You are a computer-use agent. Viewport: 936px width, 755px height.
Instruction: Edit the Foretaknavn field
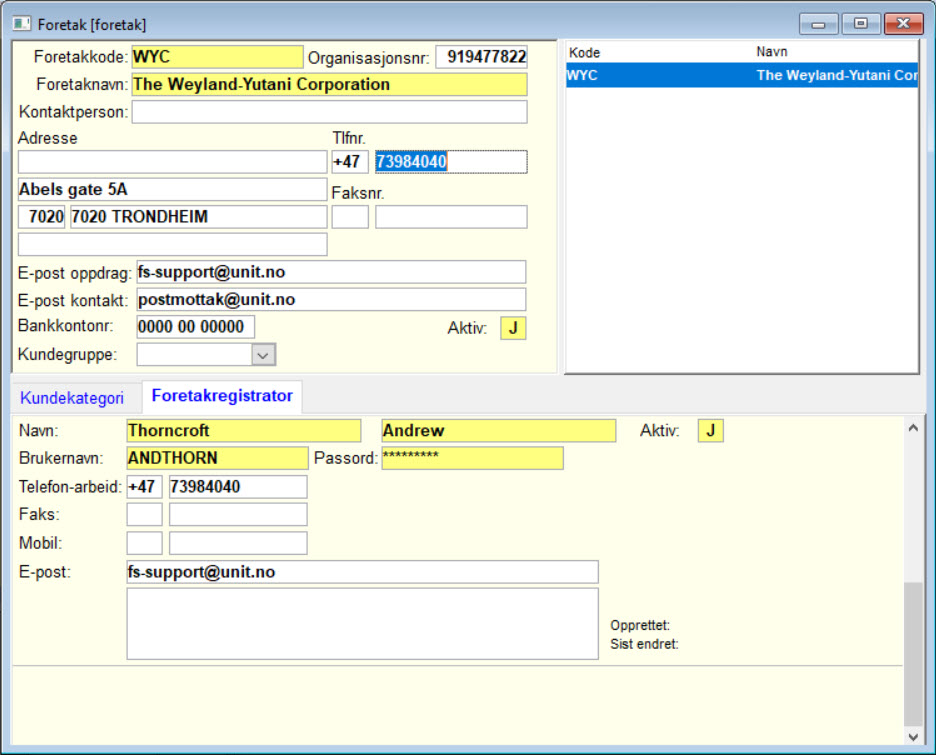click(330, 85)
